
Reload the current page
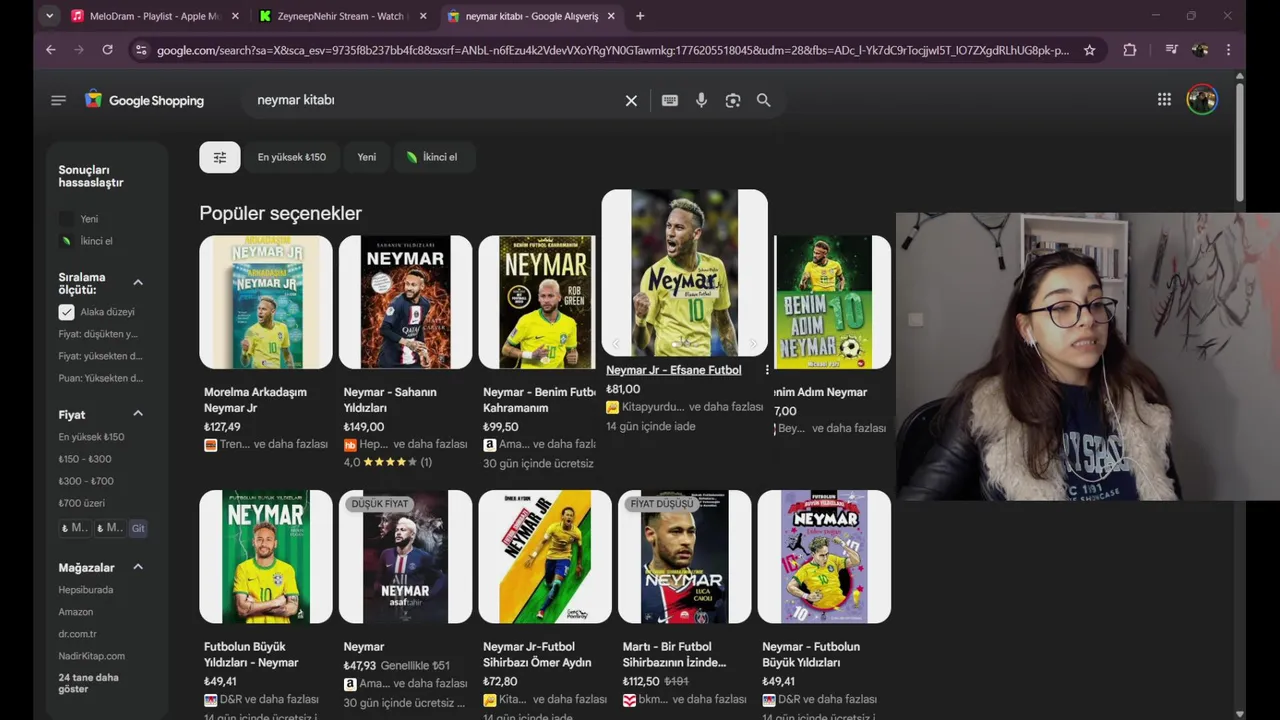(x=107, y=49)
